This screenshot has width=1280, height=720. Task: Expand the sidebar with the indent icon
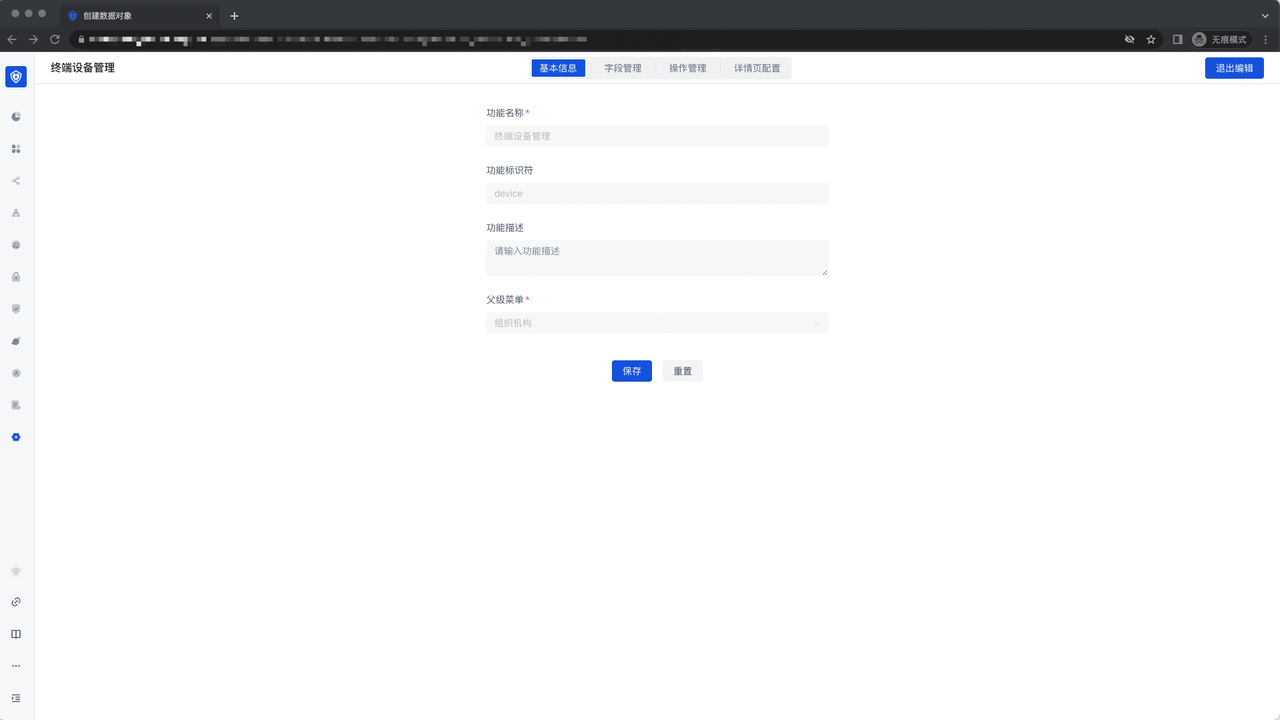click(16, 698)
